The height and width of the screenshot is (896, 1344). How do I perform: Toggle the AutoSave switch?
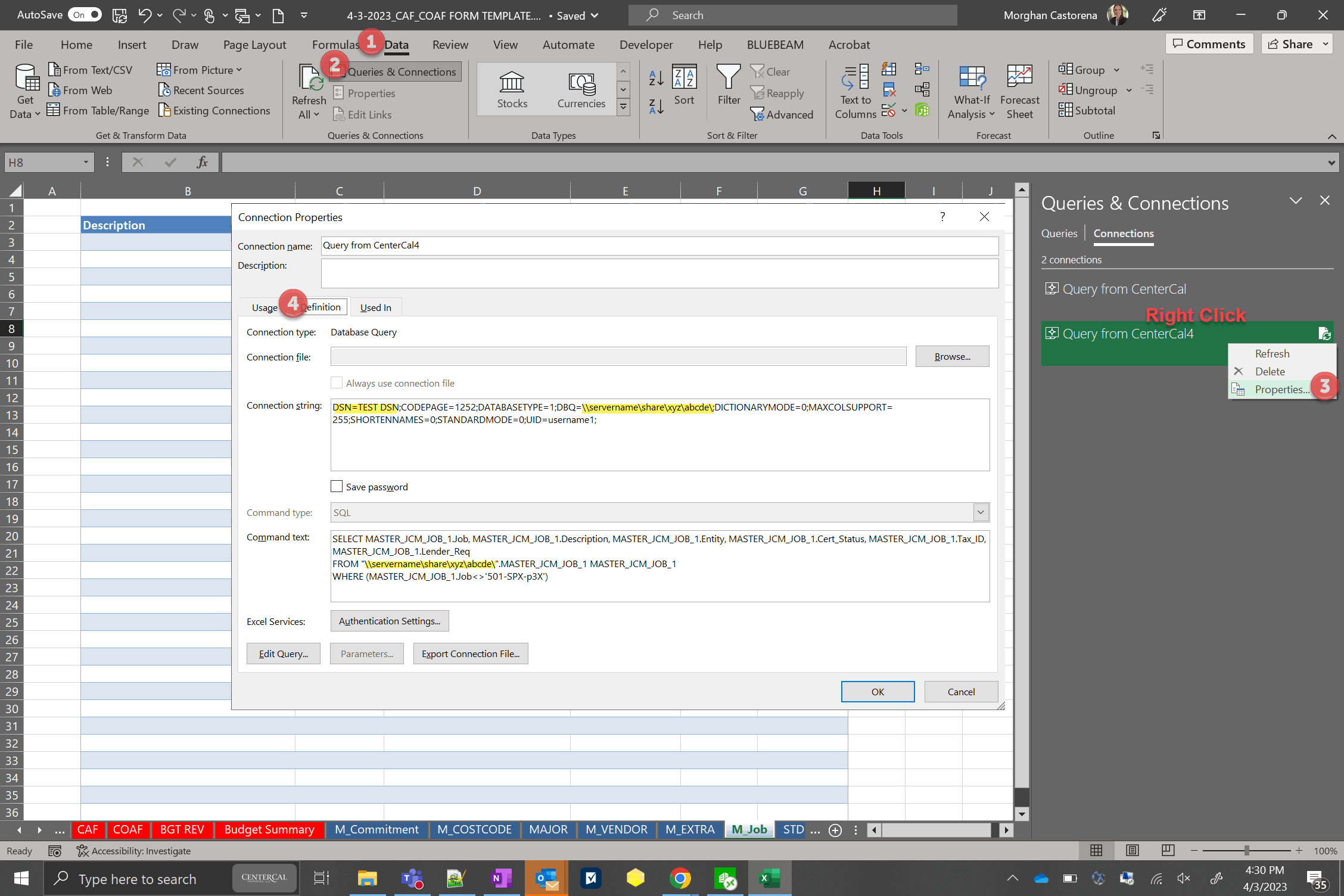pyautogui.click(x=86, y=15)
